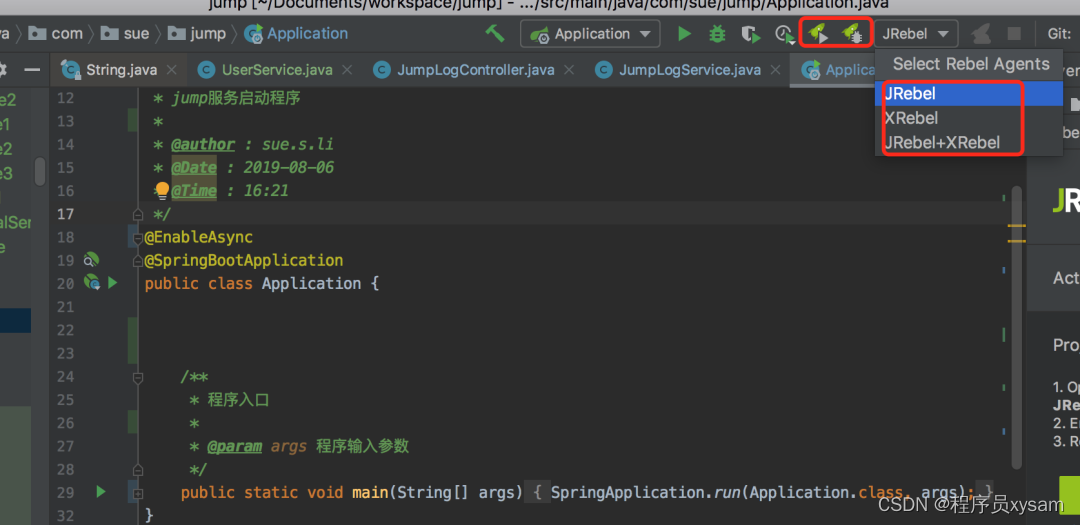Click the yellow light bulb on line 16

click(x=162, y=190)
